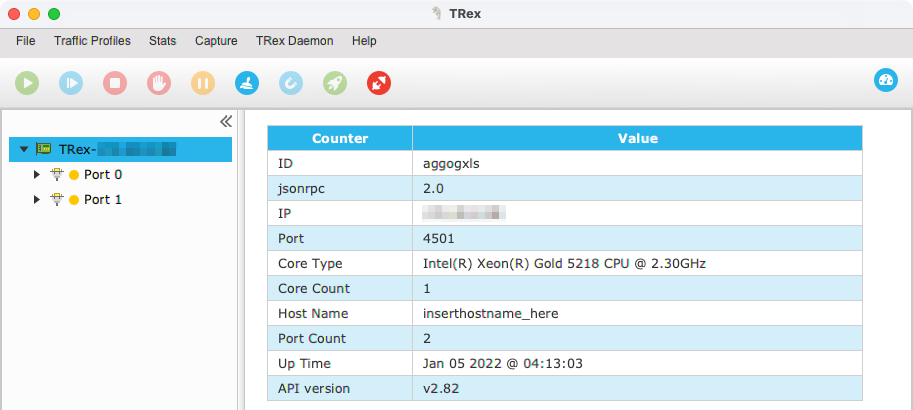Minimize the TRex window with yellow button
Screen dimensions: 913x410
click(34, 14)
